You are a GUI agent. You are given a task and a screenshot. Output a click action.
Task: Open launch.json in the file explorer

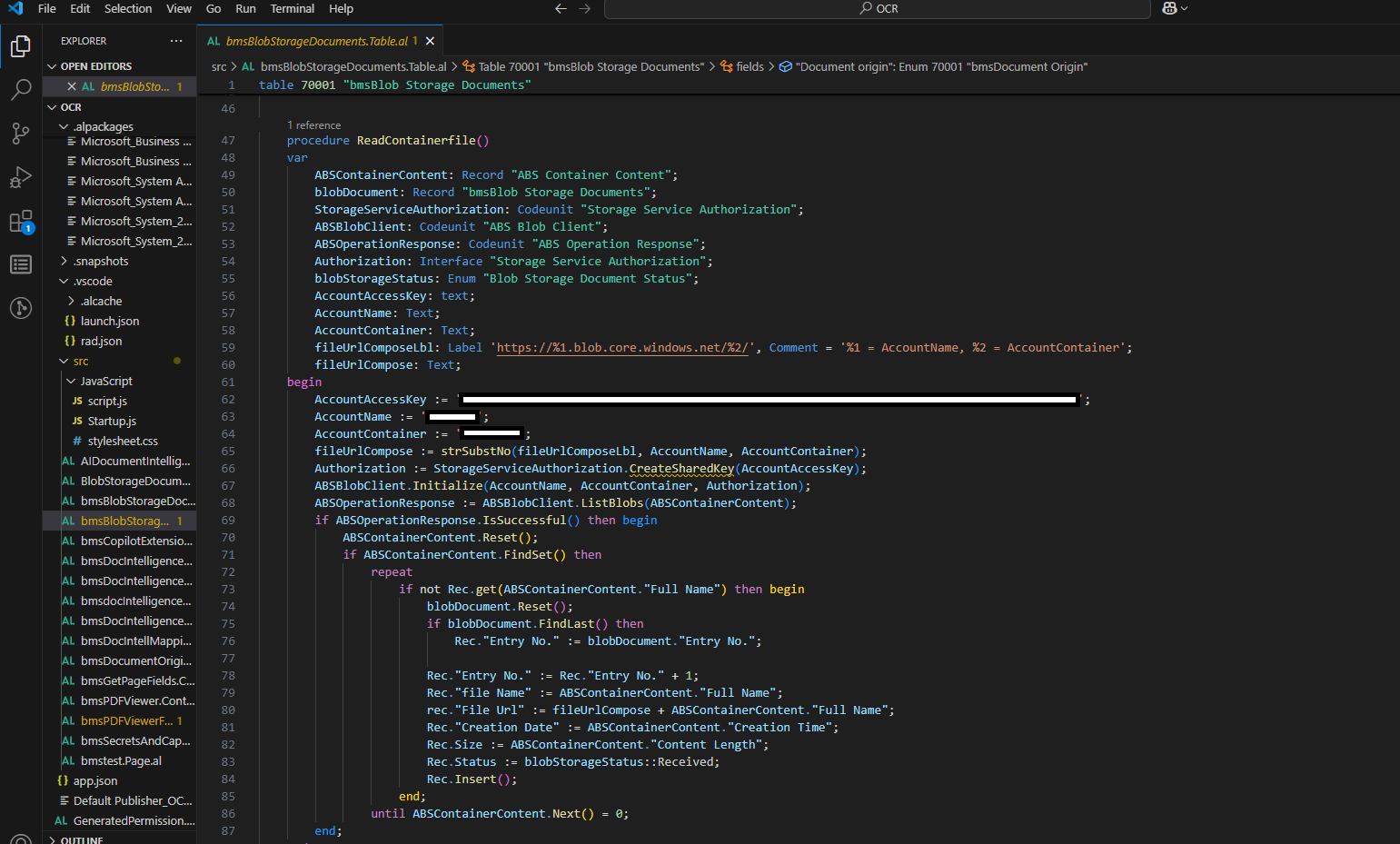[x=109, y=322]
